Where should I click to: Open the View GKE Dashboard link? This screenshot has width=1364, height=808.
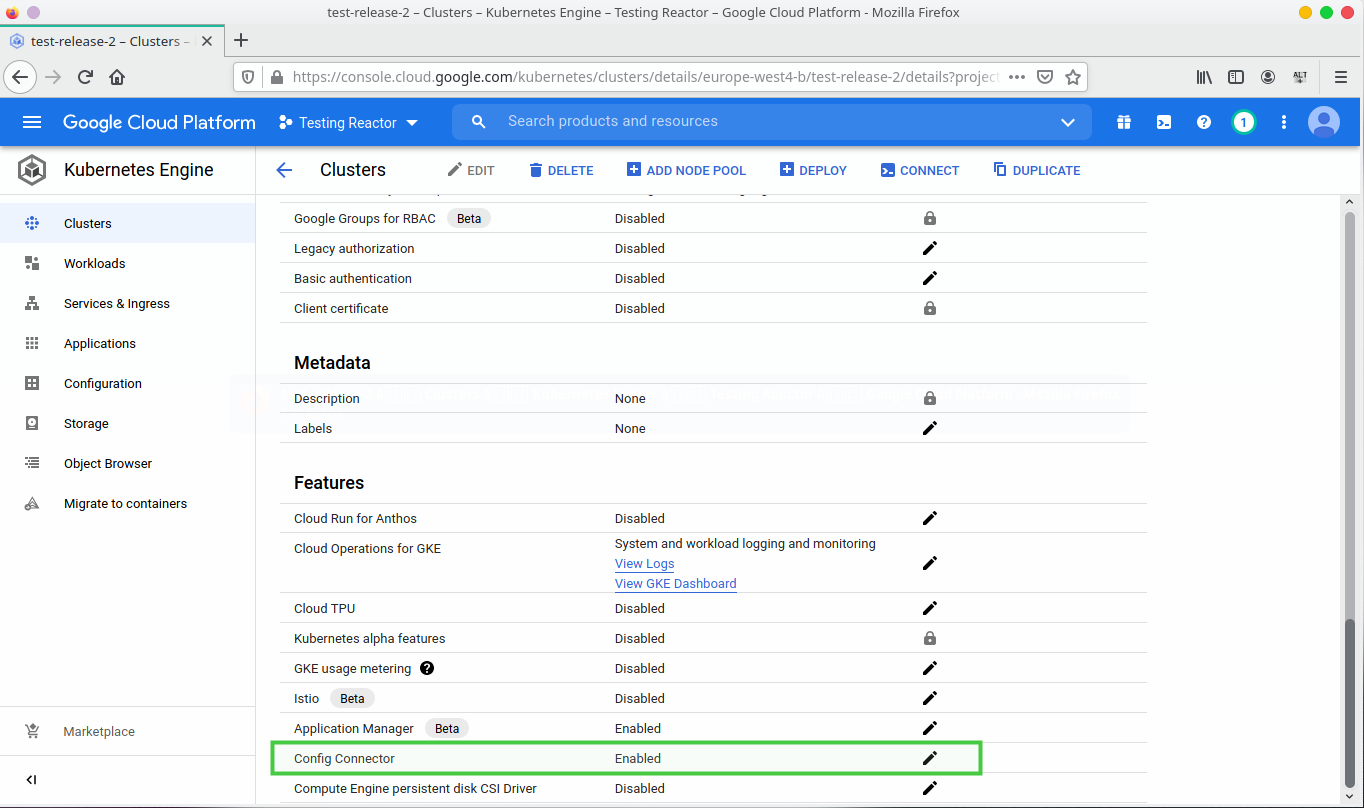tap(675, 584)
